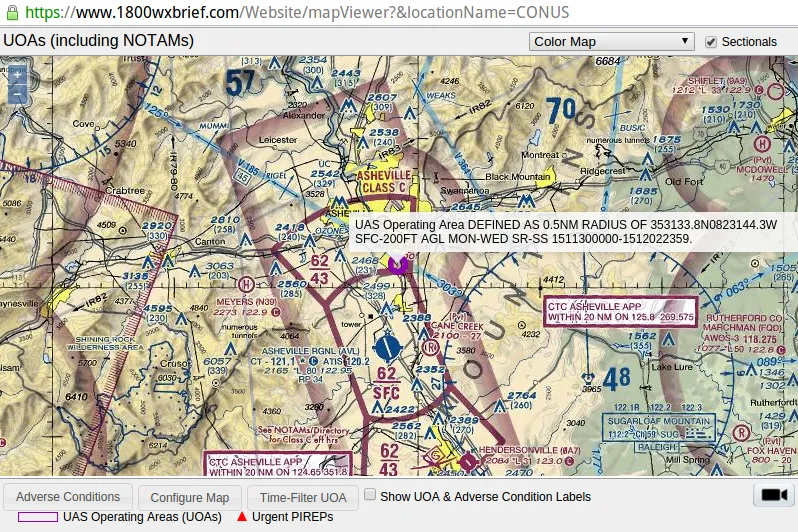
Task: Click the Asheville Class C yellow city label
Action: (x=381, y=179)
